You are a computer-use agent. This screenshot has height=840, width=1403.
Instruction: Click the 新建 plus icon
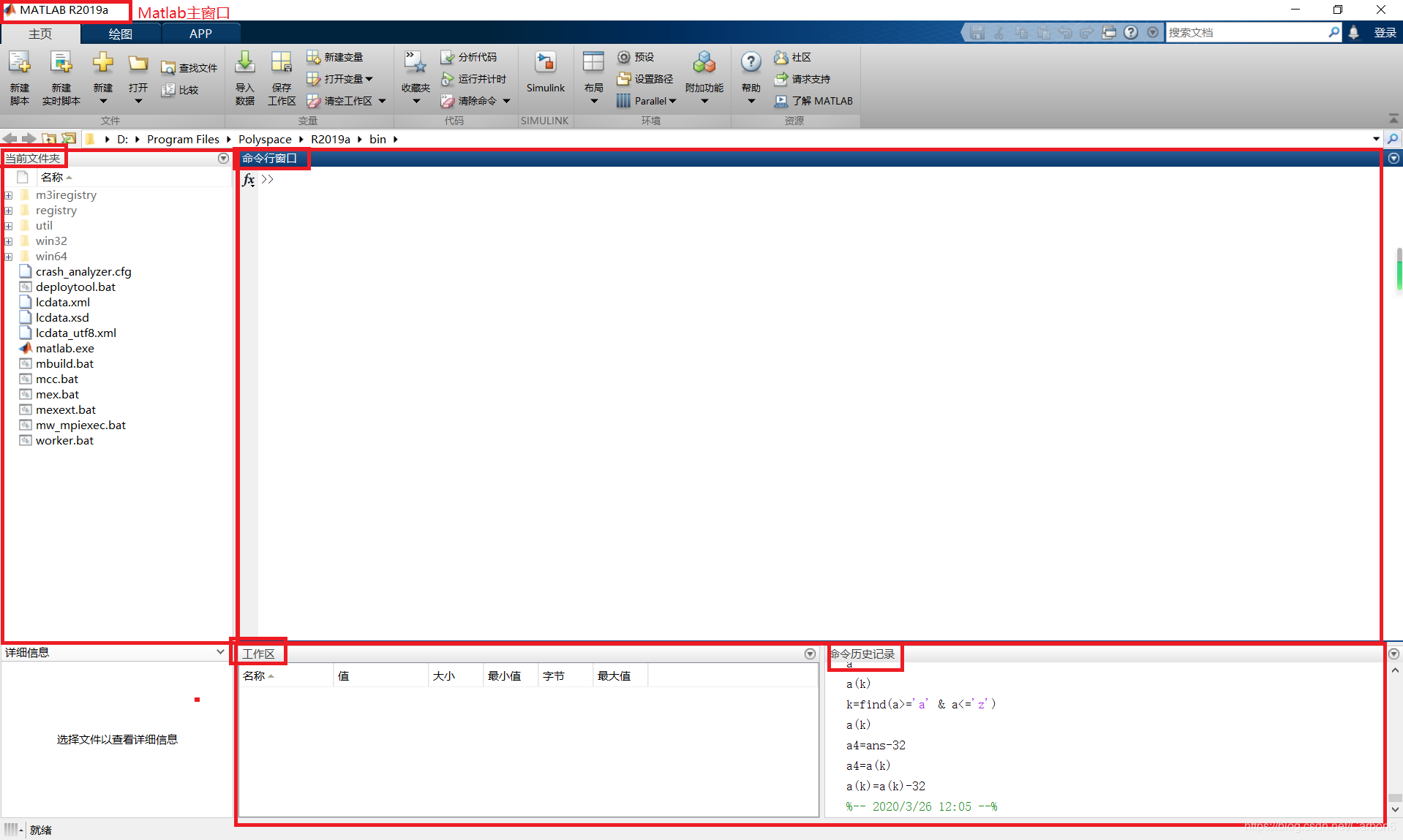click(x=103, y=63)
